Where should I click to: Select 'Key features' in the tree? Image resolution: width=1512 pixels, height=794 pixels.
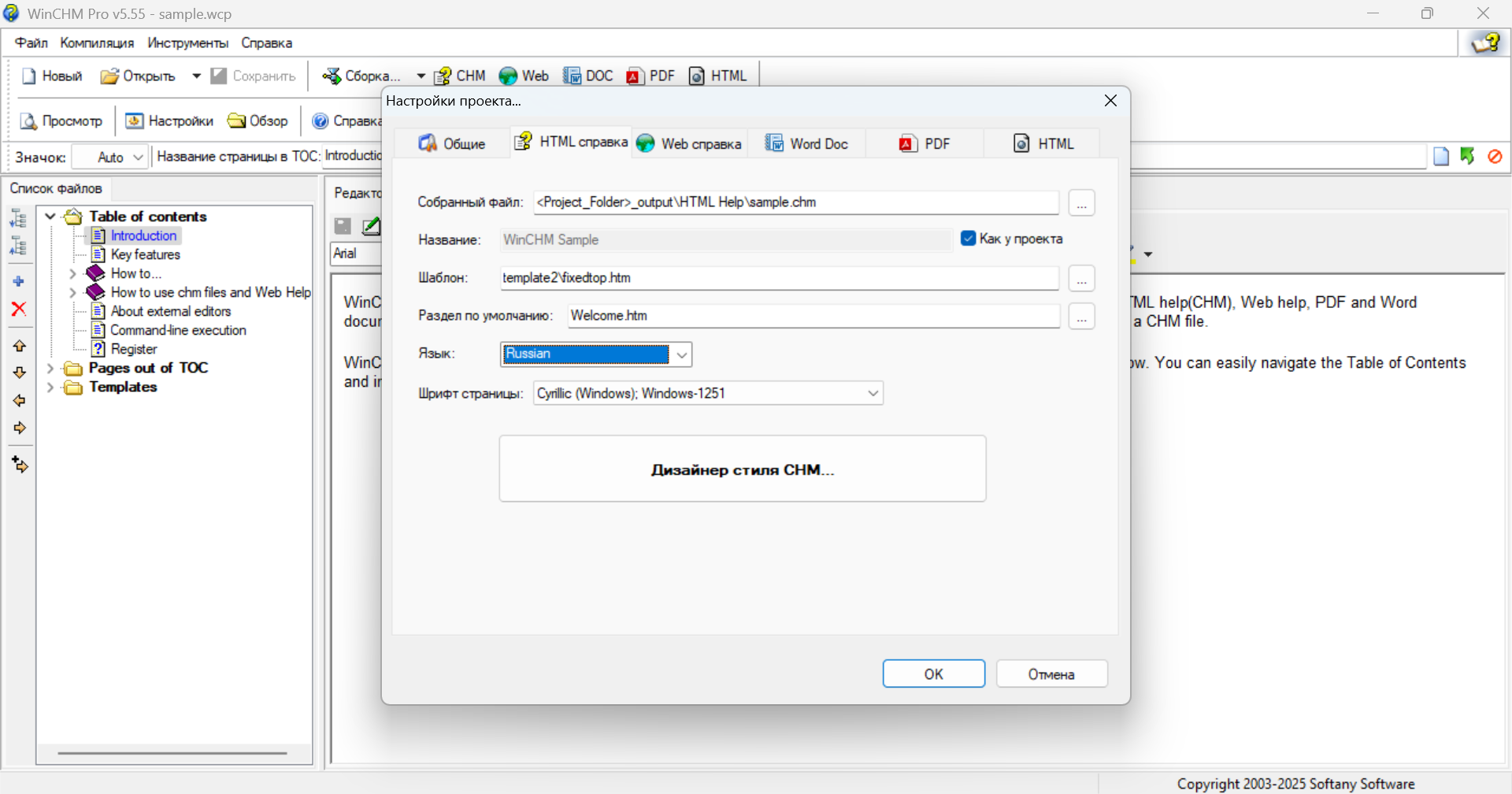146,254
